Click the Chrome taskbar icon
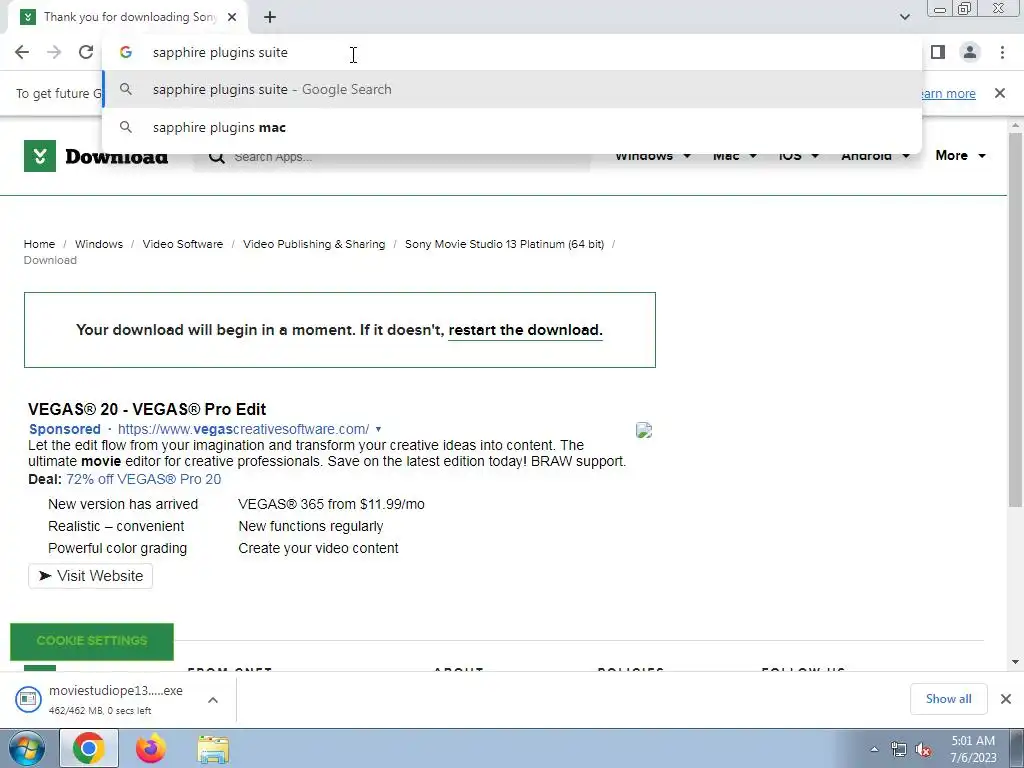Viewport: 1024px width, 768px height. pos(89,748)
